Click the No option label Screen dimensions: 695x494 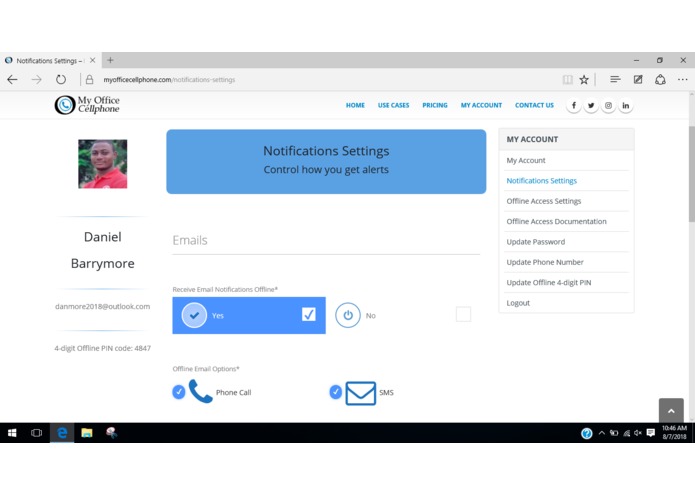pos(371,315)
